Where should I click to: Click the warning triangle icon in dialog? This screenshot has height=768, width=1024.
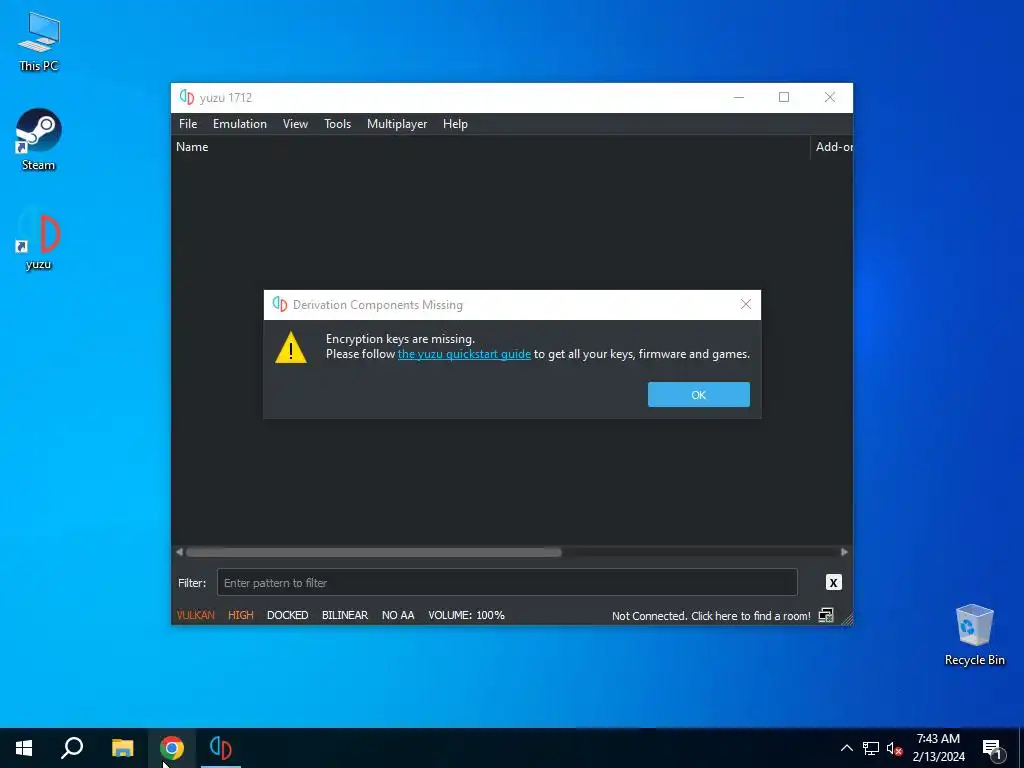pos(291,347)
